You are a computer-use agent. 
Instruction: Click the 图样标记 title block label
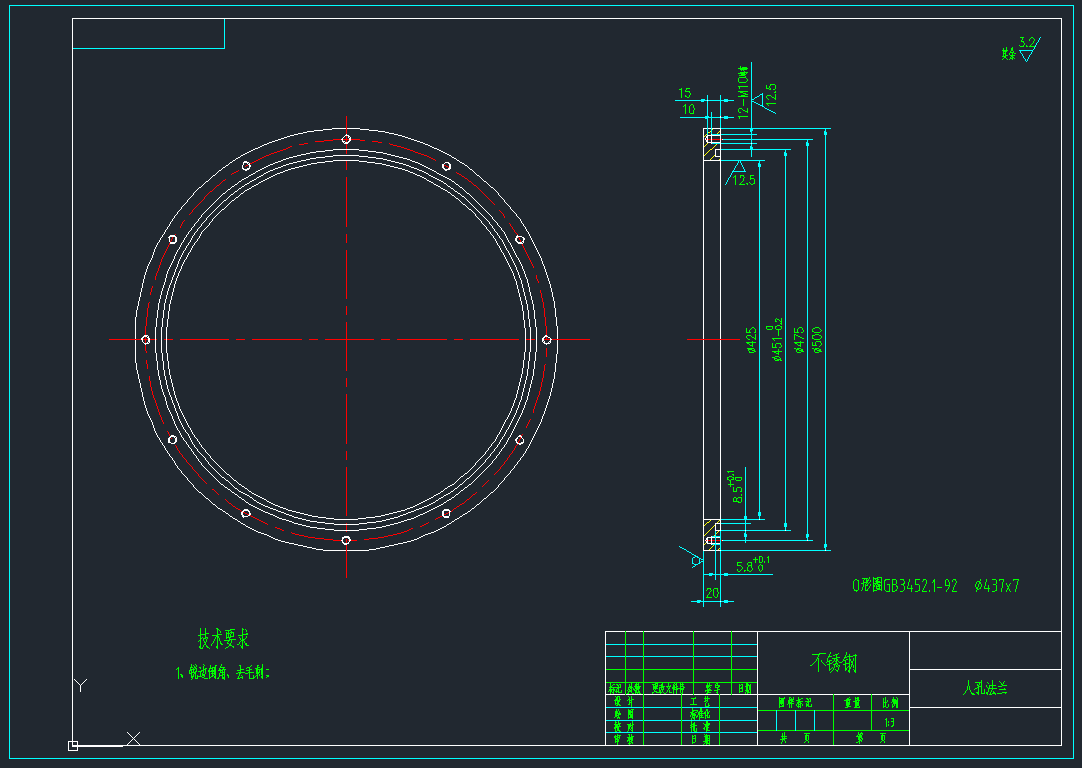[x=795, y=702]
